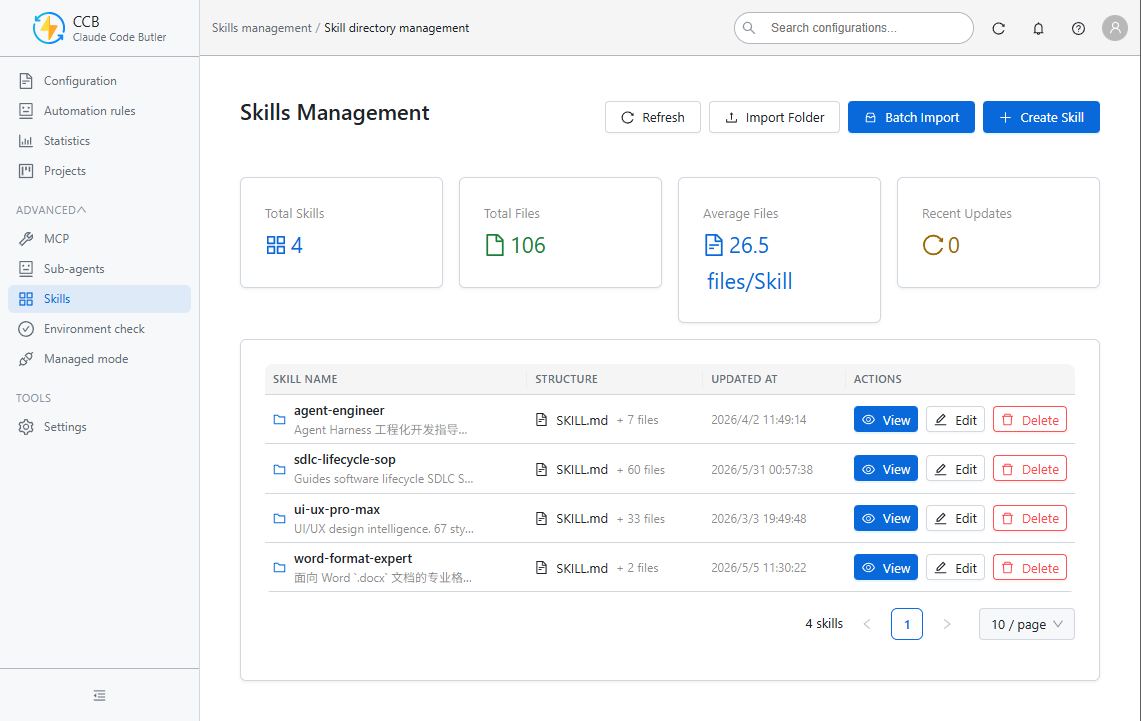1141x721 pixels.
Task: Click the search magnifier icon
Action: tap(749, 28)
